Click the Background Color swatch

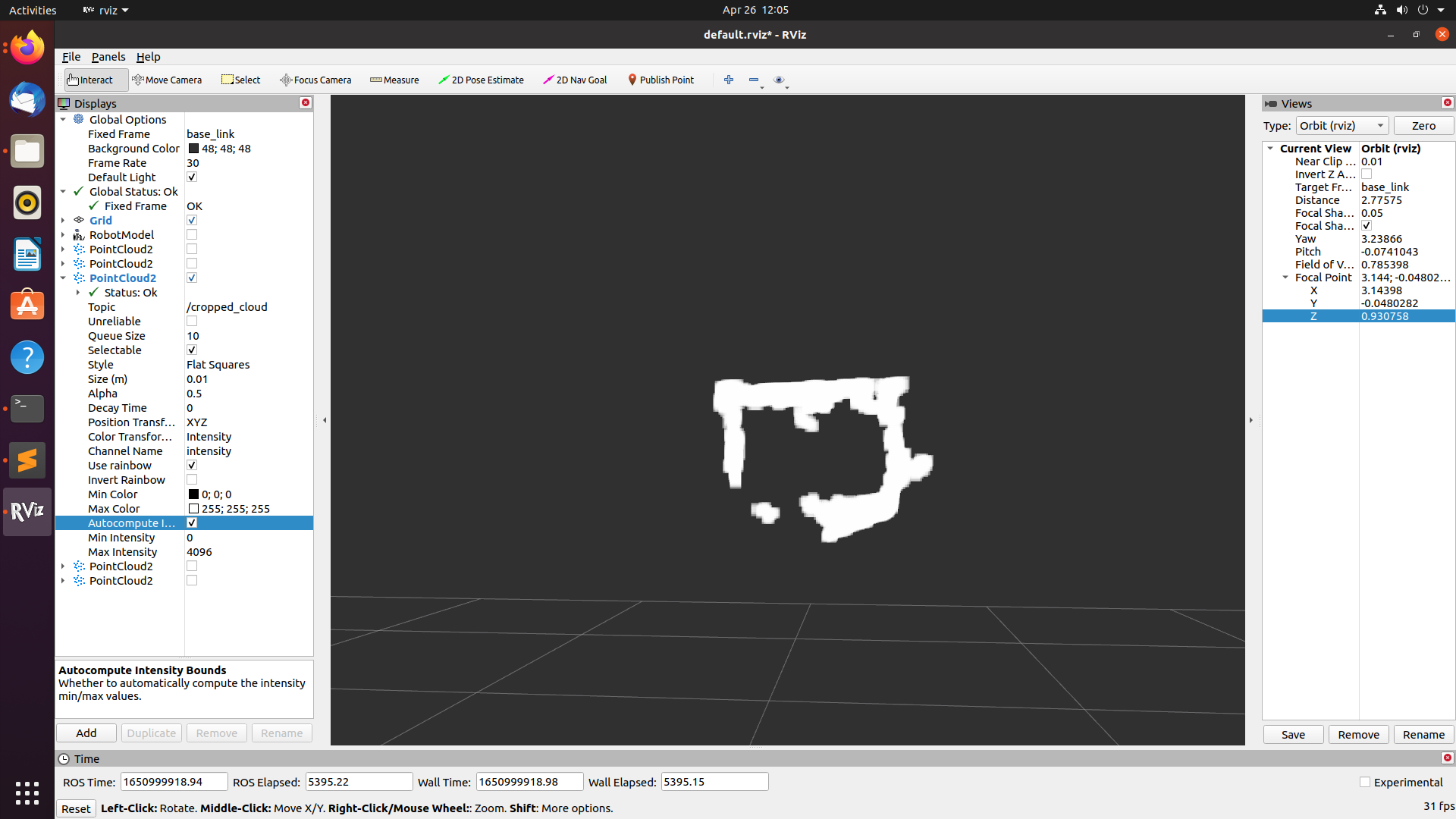[x=193, y=149]
